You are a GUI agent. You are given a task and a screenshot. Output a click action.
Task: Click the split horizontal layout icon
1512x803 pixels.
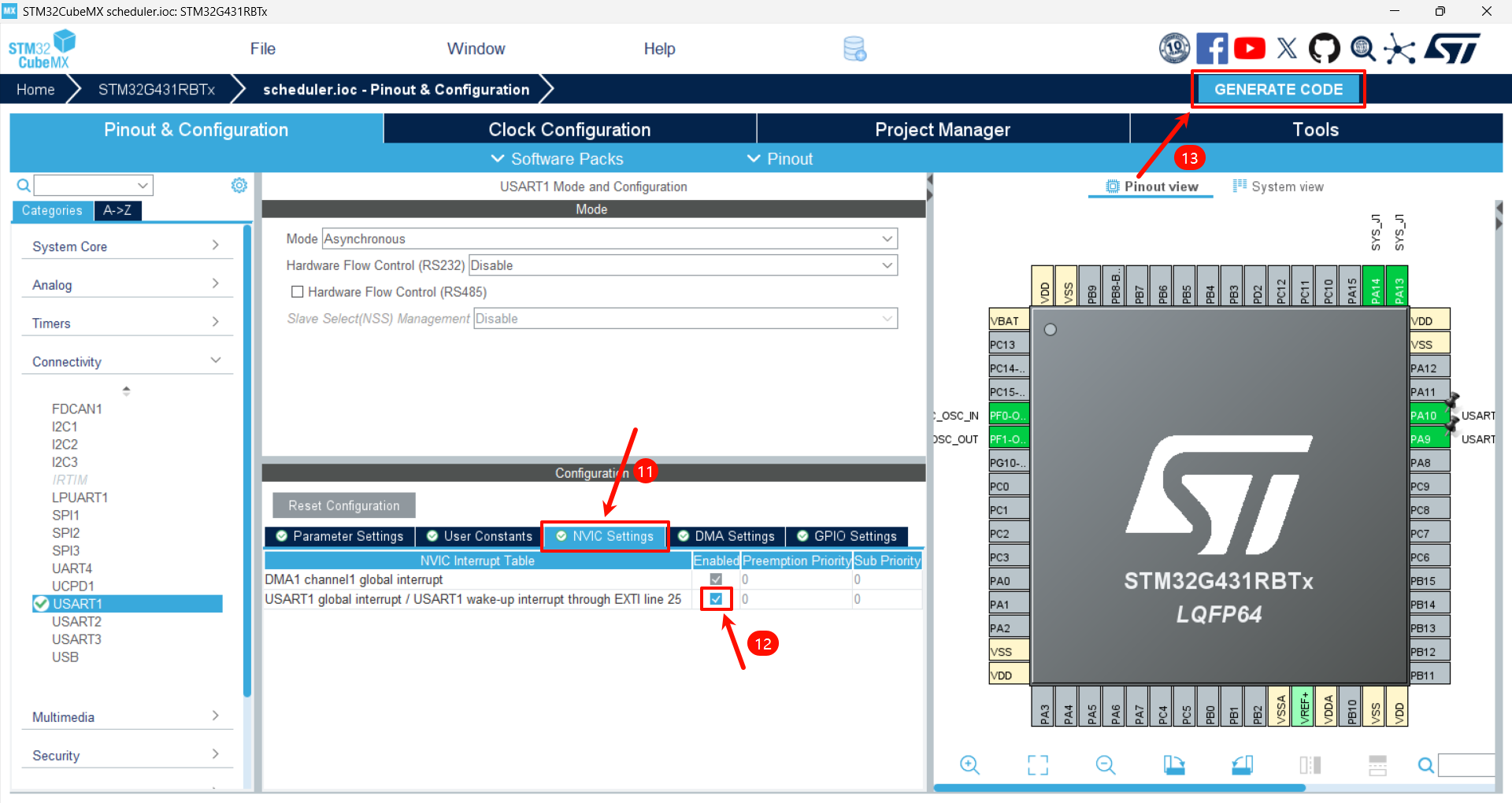coord(1378,764)
